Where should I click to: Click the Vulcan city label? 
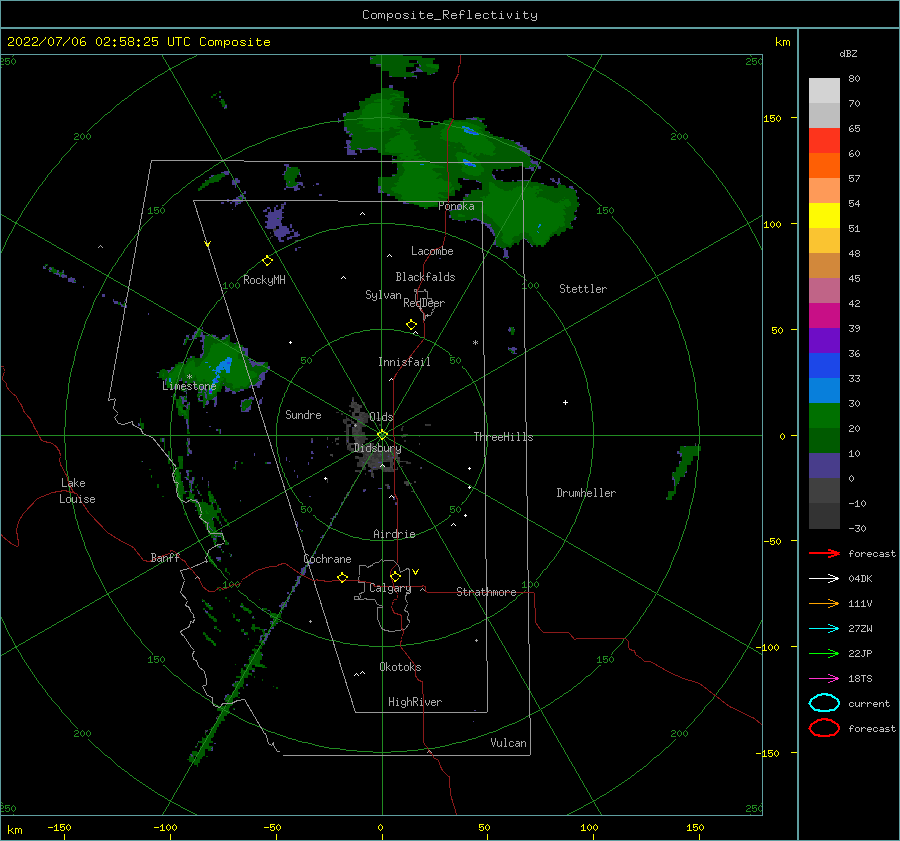[509, 743]
